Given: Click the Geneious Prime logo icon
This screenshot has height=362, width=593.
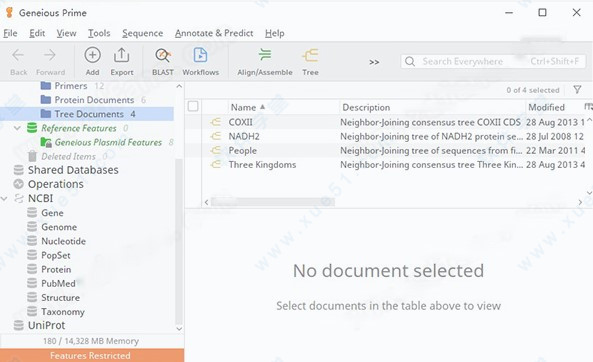Looking at the screenshot, I should tap(9, 12).
